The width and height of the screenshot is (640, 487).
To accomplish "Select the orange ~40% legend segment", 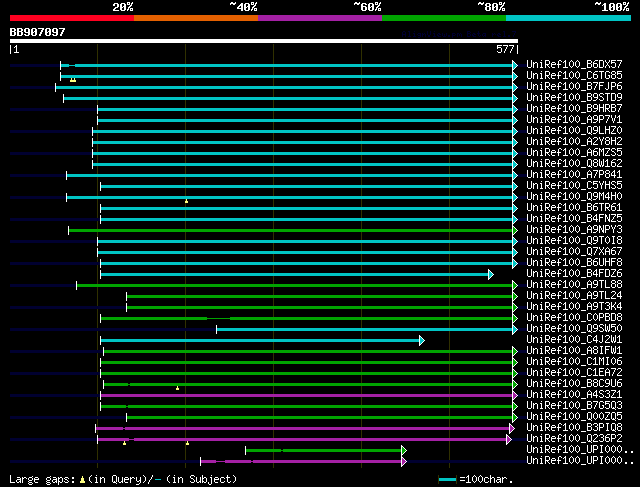I will [195, 17].
